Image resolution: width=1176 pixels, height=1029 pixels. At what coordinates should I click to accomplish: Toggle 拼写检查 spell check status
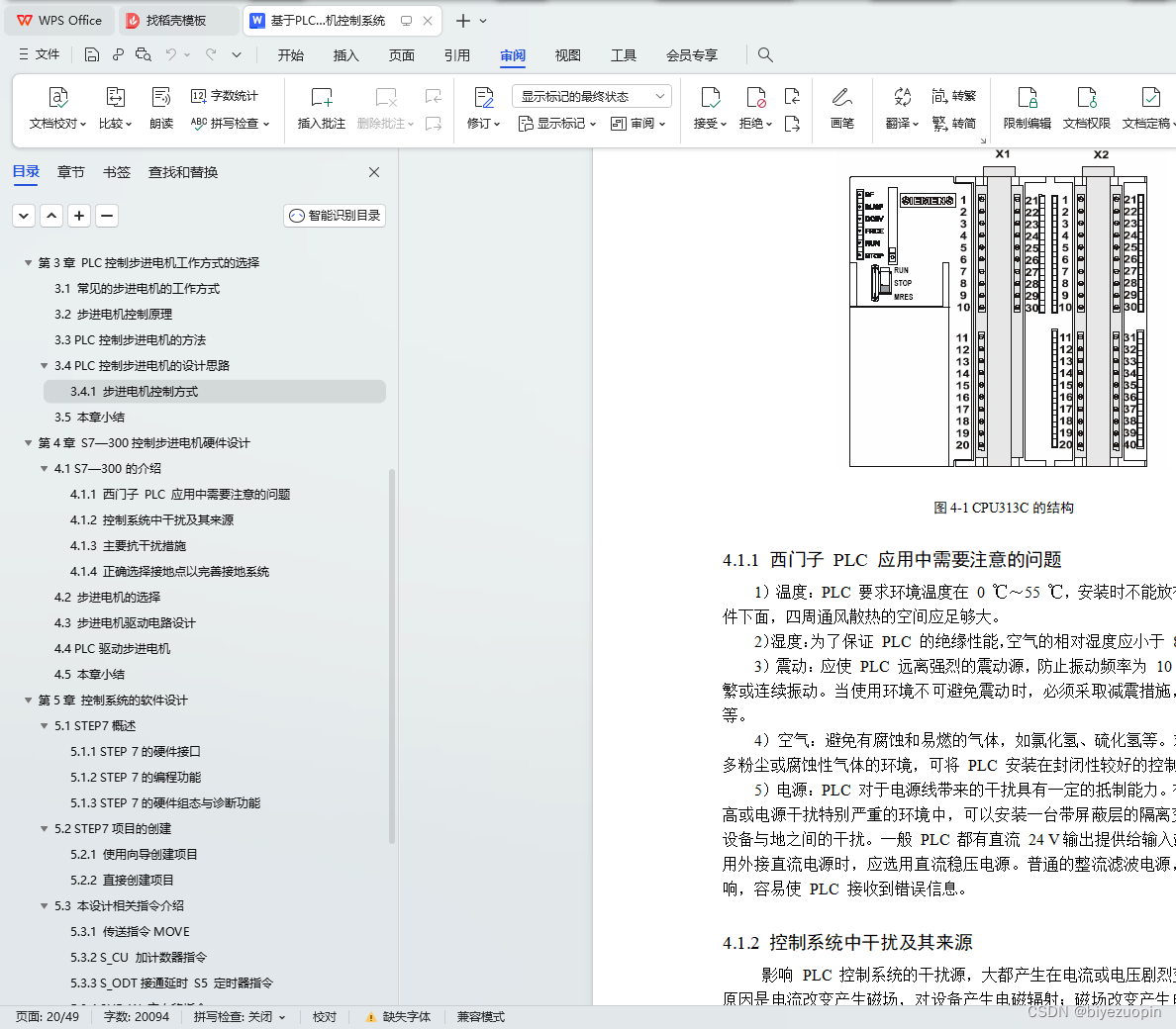[239, 1016]
